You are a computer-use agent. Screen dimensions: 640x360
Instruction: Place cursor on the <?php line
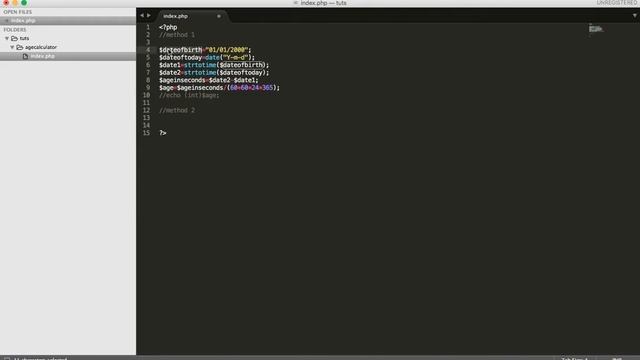click(168, 27)
